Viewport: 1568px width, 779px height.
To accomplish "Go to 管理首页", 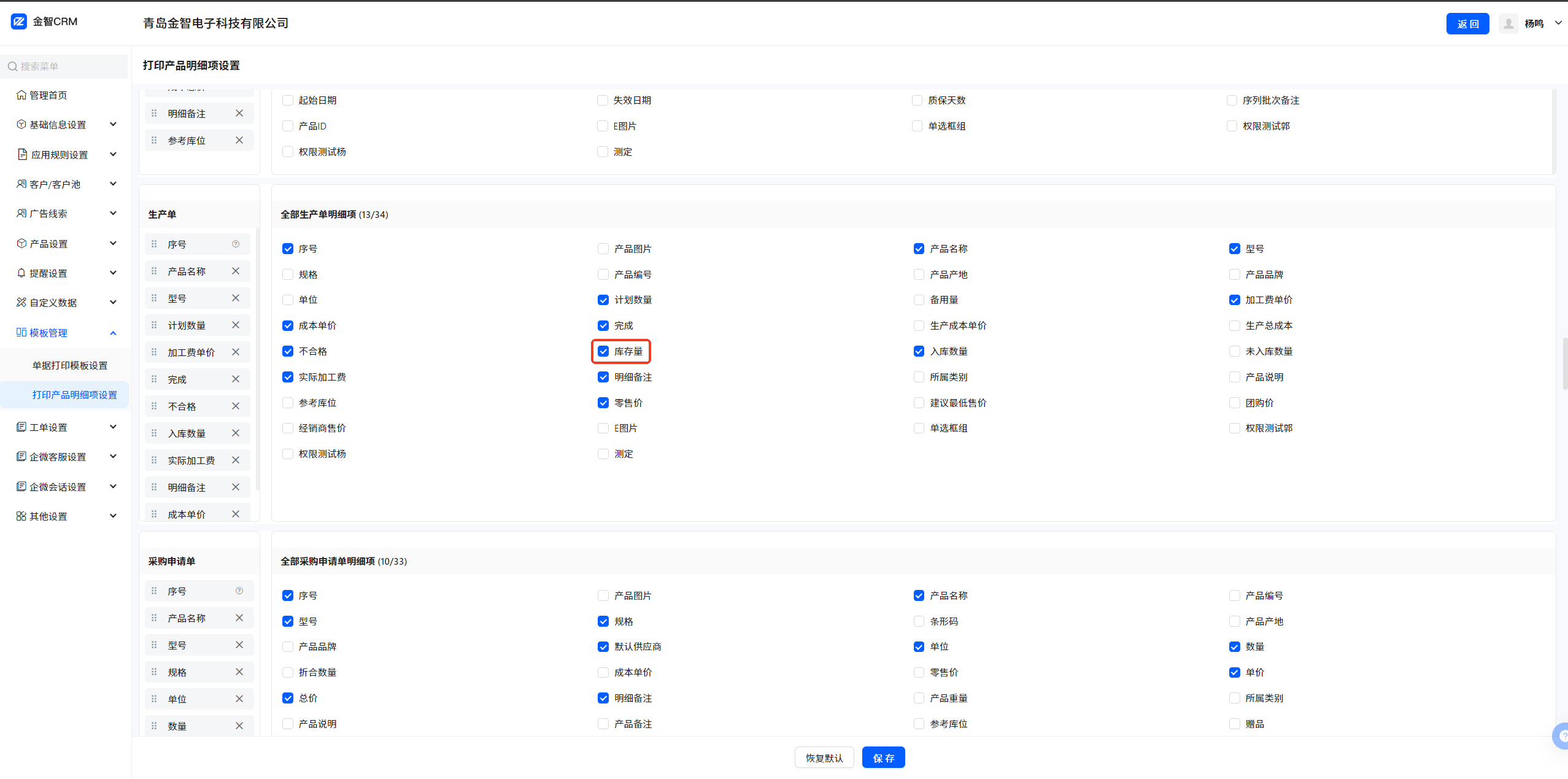I will click(48, 95).
